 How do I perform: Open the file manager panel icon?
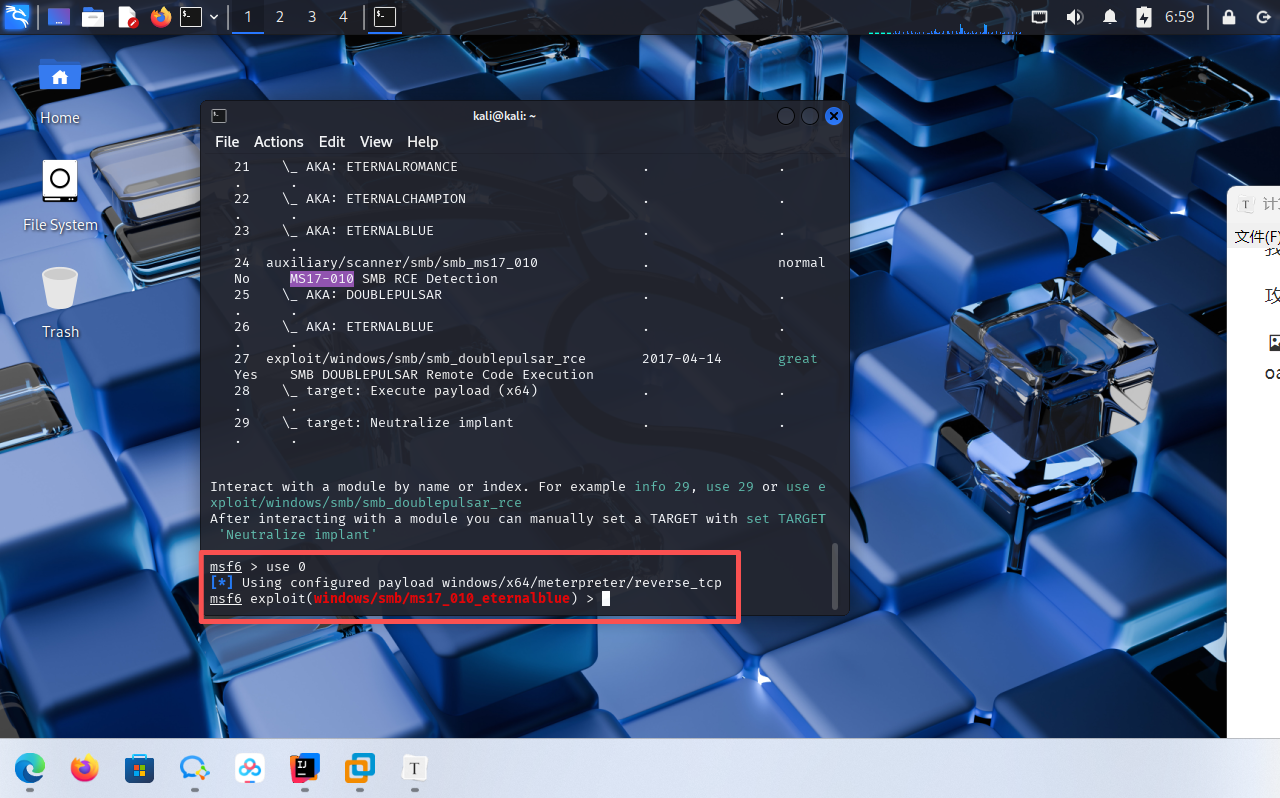pos(93,17)
